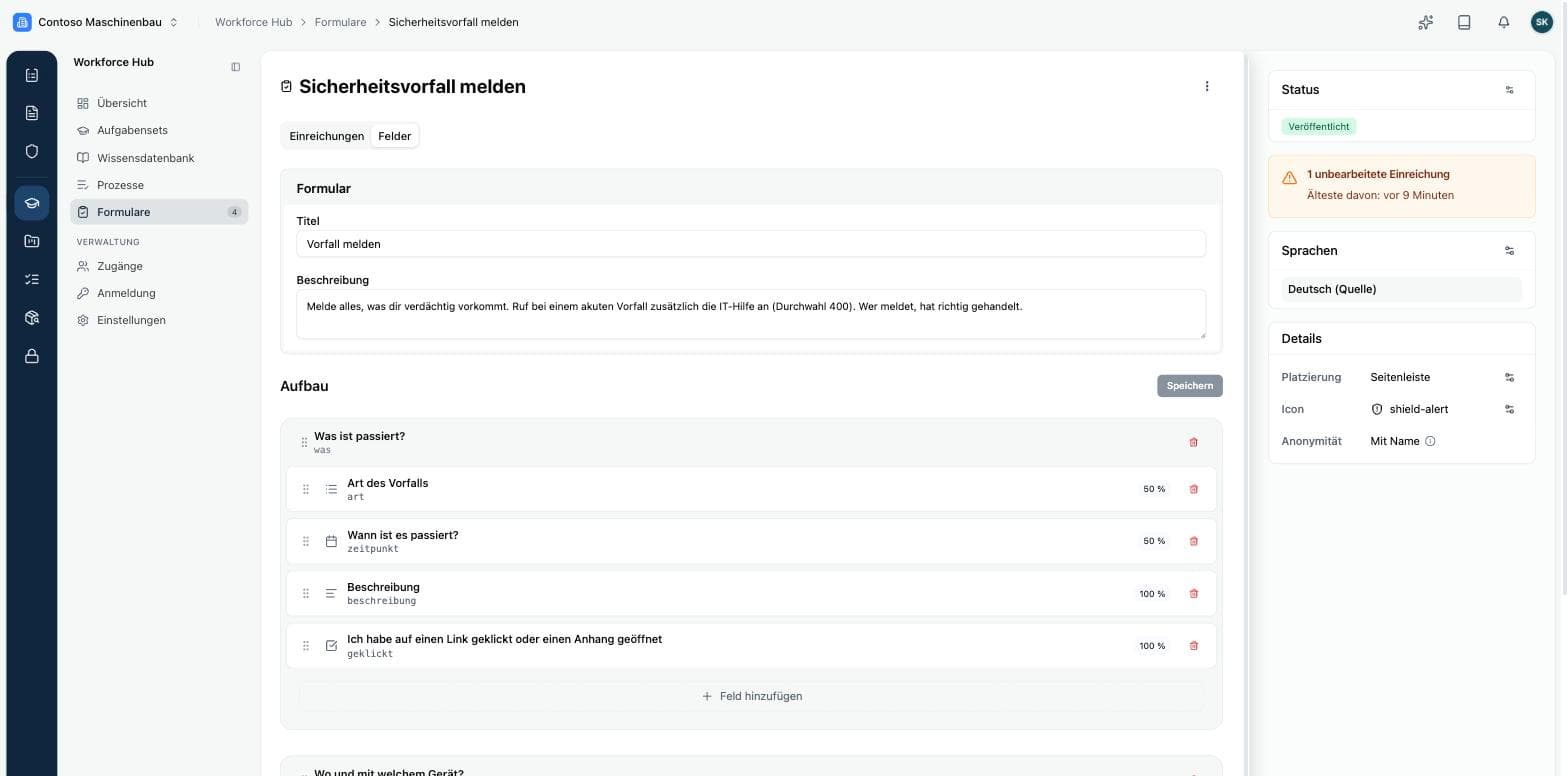
Task: Open Wissensdatenbank in the sidebar
Action: pos(159,158)
